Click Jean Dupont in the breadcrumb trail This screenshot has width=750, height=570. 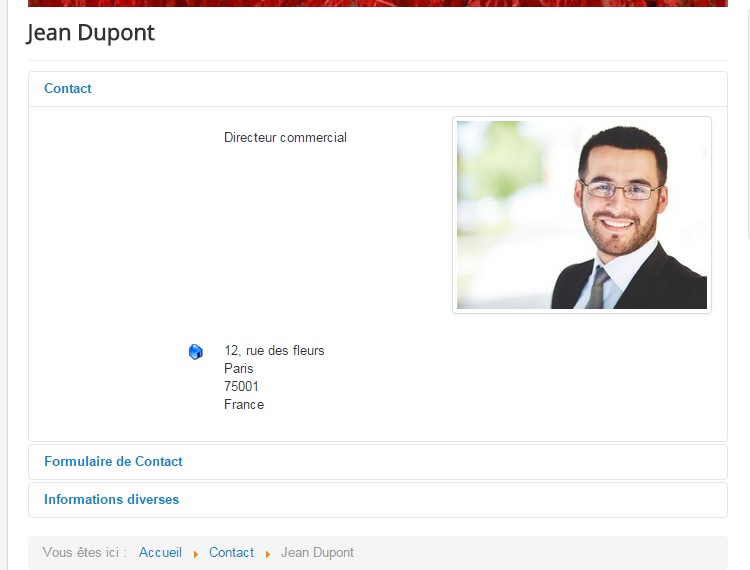[317, 552]
